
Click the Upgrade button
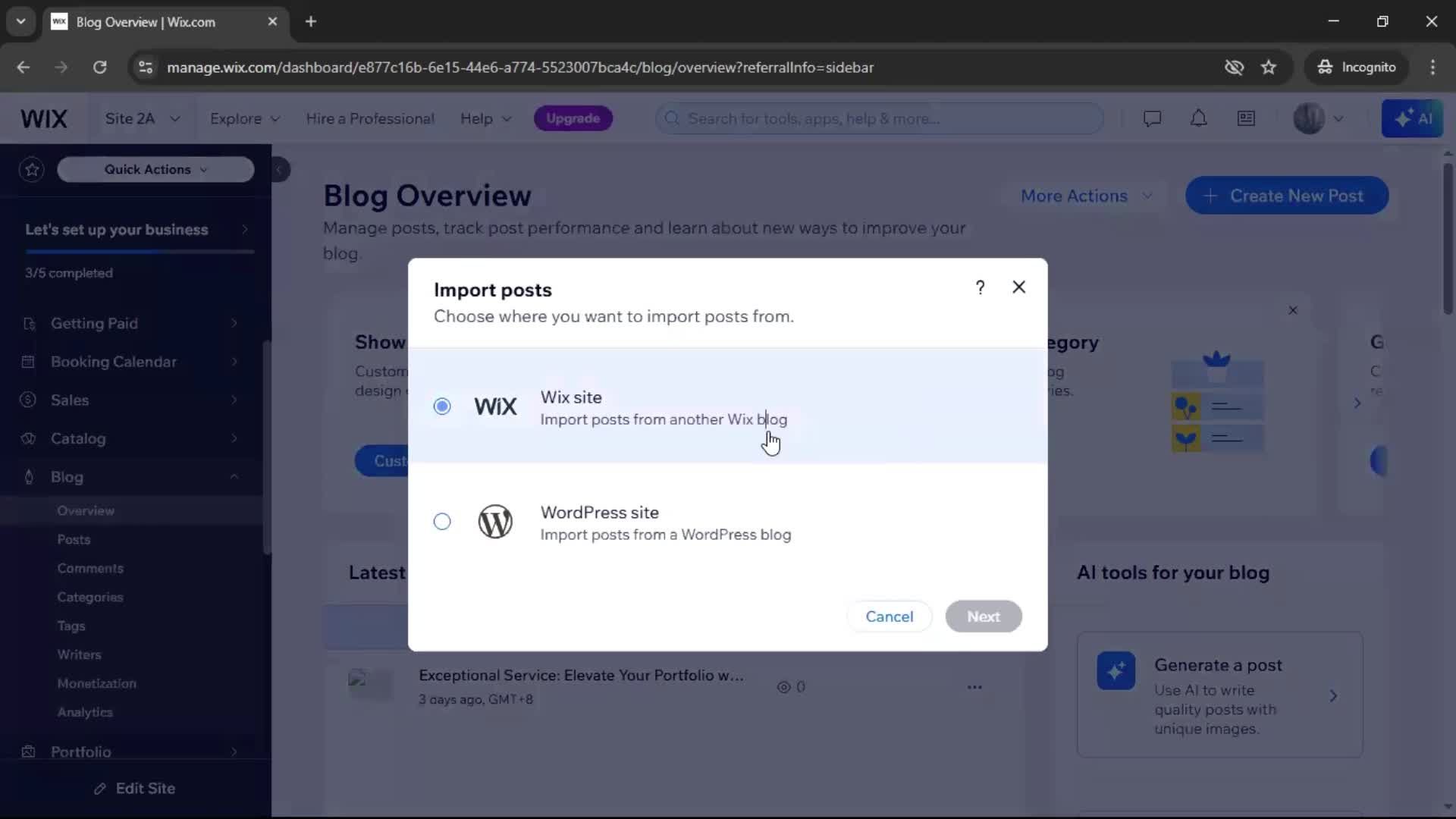(573, 118)
